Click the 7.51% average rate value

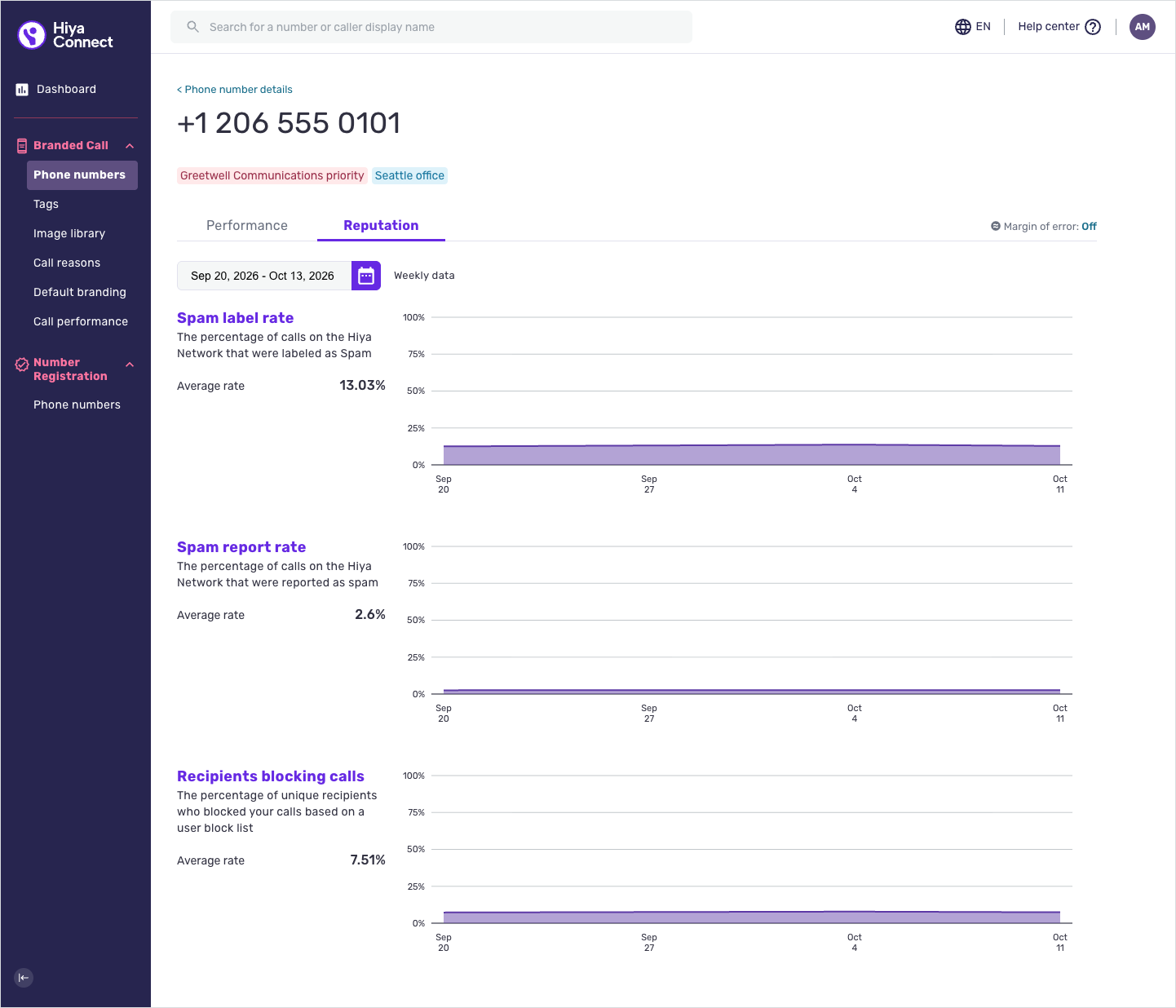pos(368,860)
